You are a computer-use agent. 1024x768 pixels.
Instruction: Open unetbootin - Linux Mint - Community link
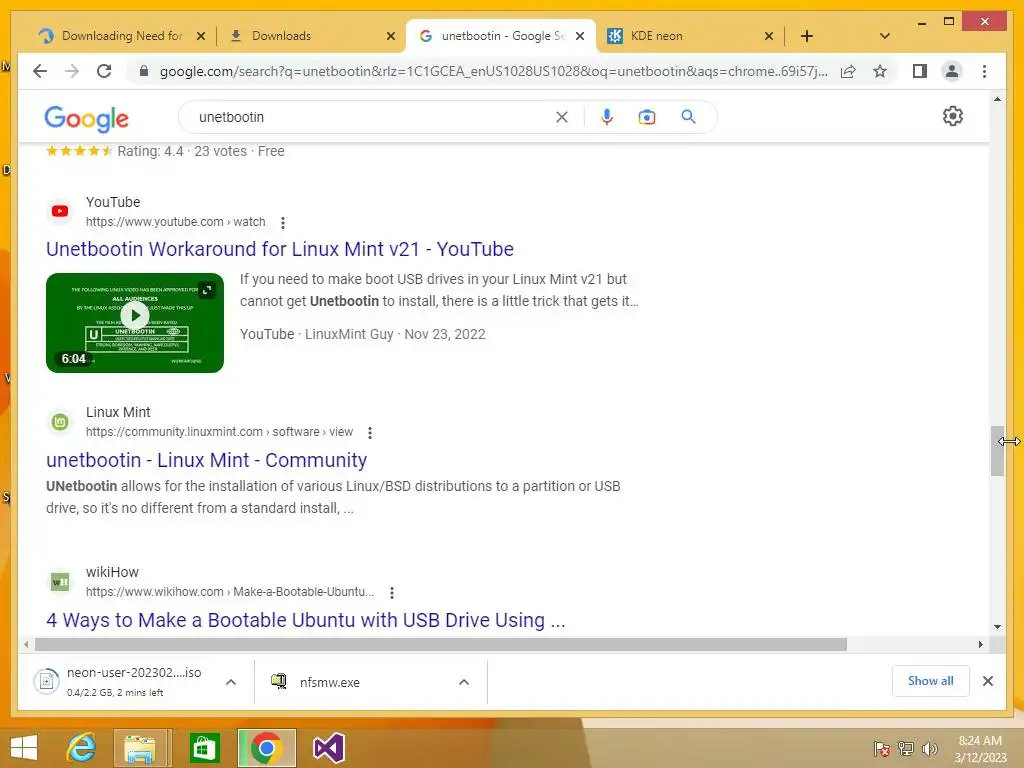(x=206, y=460)
